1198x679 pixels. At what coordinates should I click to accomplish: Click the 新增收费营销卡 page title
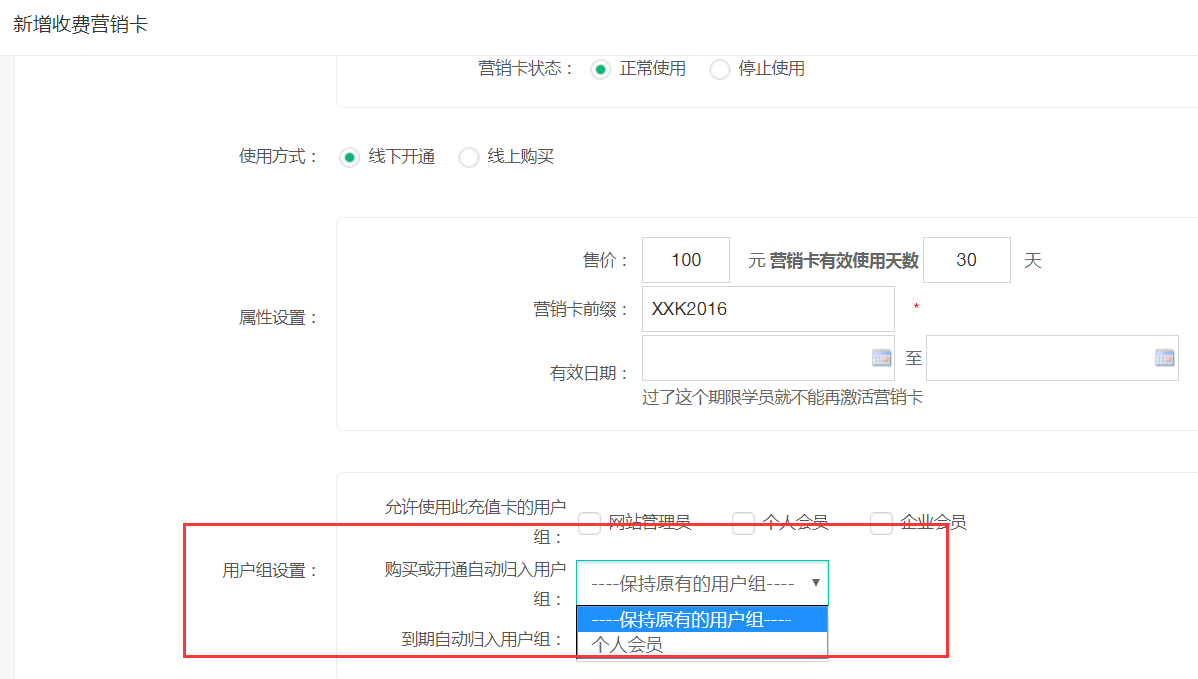point(80,25)
